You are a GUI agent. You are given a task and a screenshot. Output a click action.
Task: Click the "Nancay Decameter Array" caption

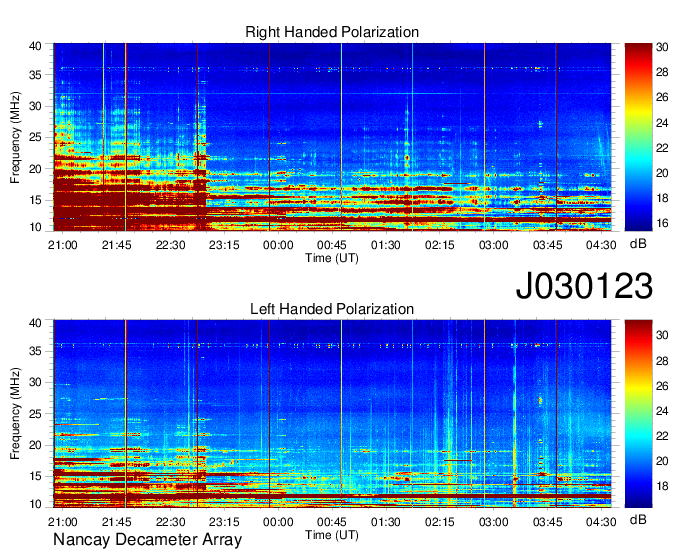tap(147, 540)
